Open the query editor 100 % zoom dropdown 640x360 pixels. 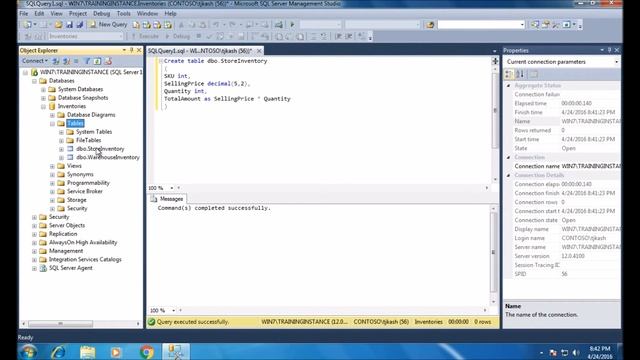[x=172, y=188]
